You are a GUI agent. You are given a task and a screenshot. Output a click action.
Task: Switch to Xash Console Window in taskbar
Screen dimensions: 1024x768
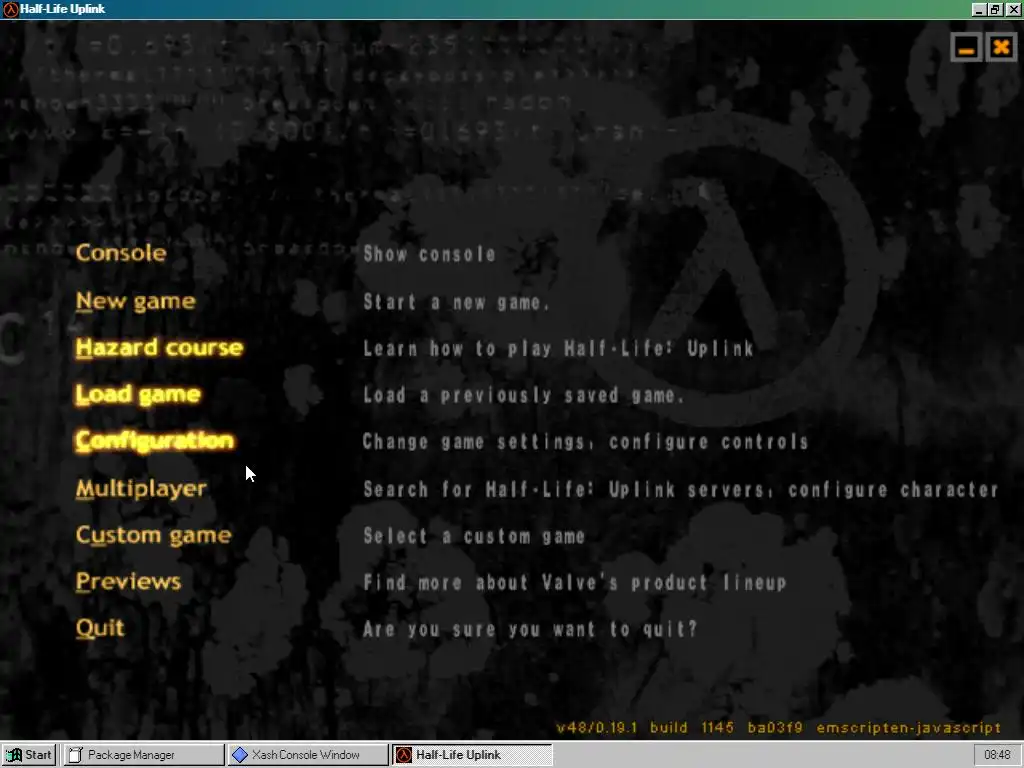click(308, 755)
